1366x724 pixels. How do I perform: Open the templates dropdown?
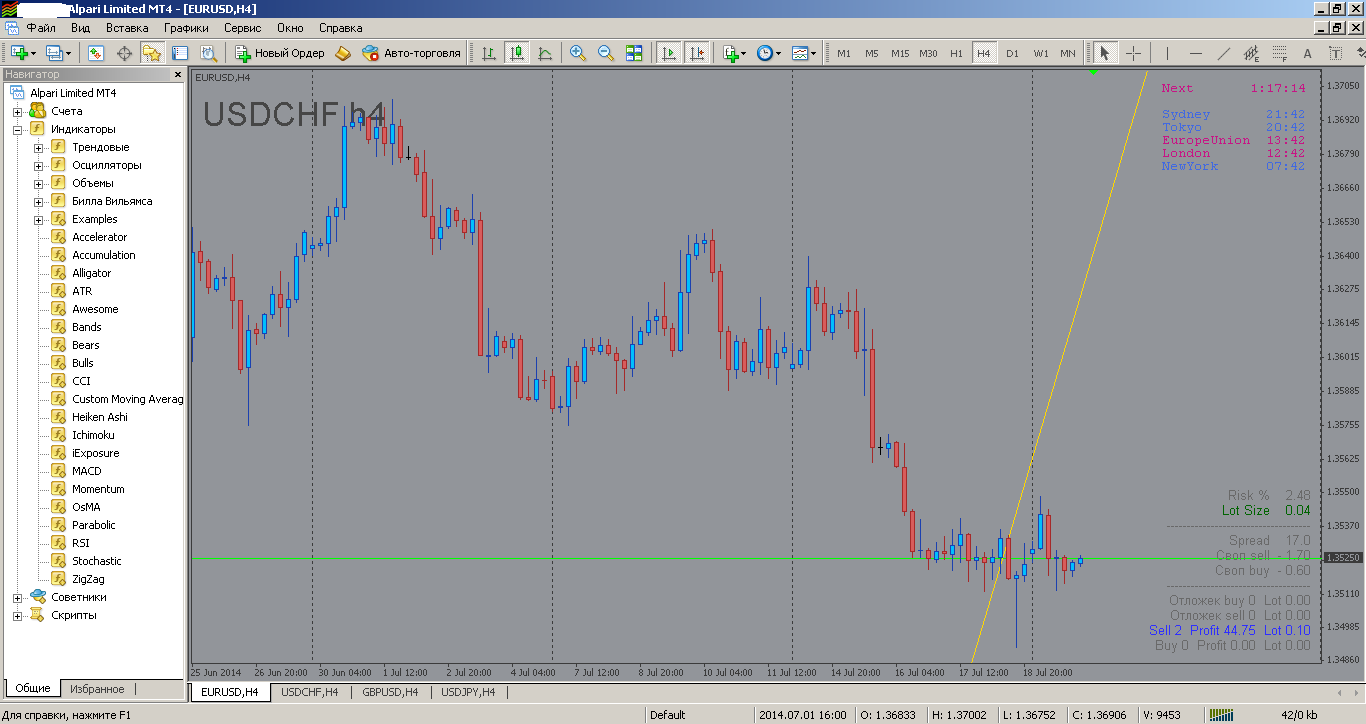point(804,53)
